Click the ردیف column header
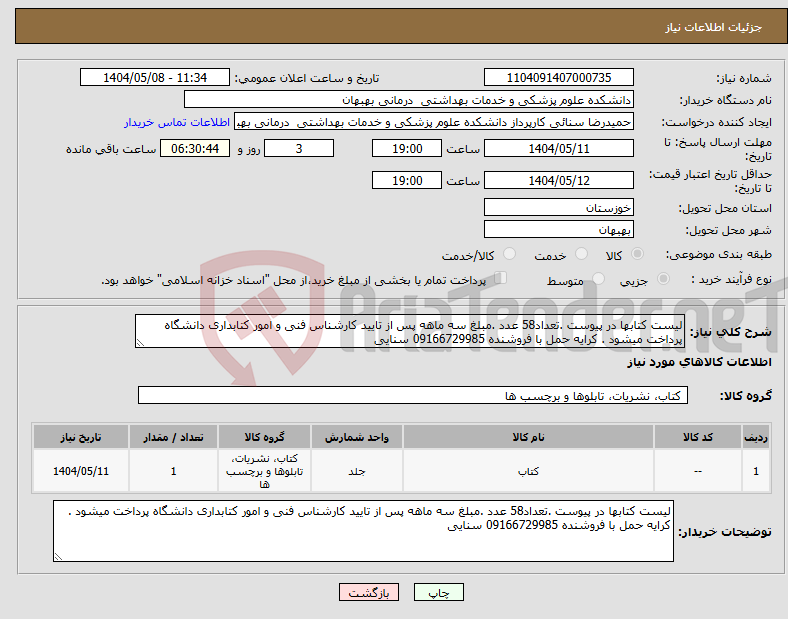The width and height of the screenshot is (788, 619). tap(756, 437)
